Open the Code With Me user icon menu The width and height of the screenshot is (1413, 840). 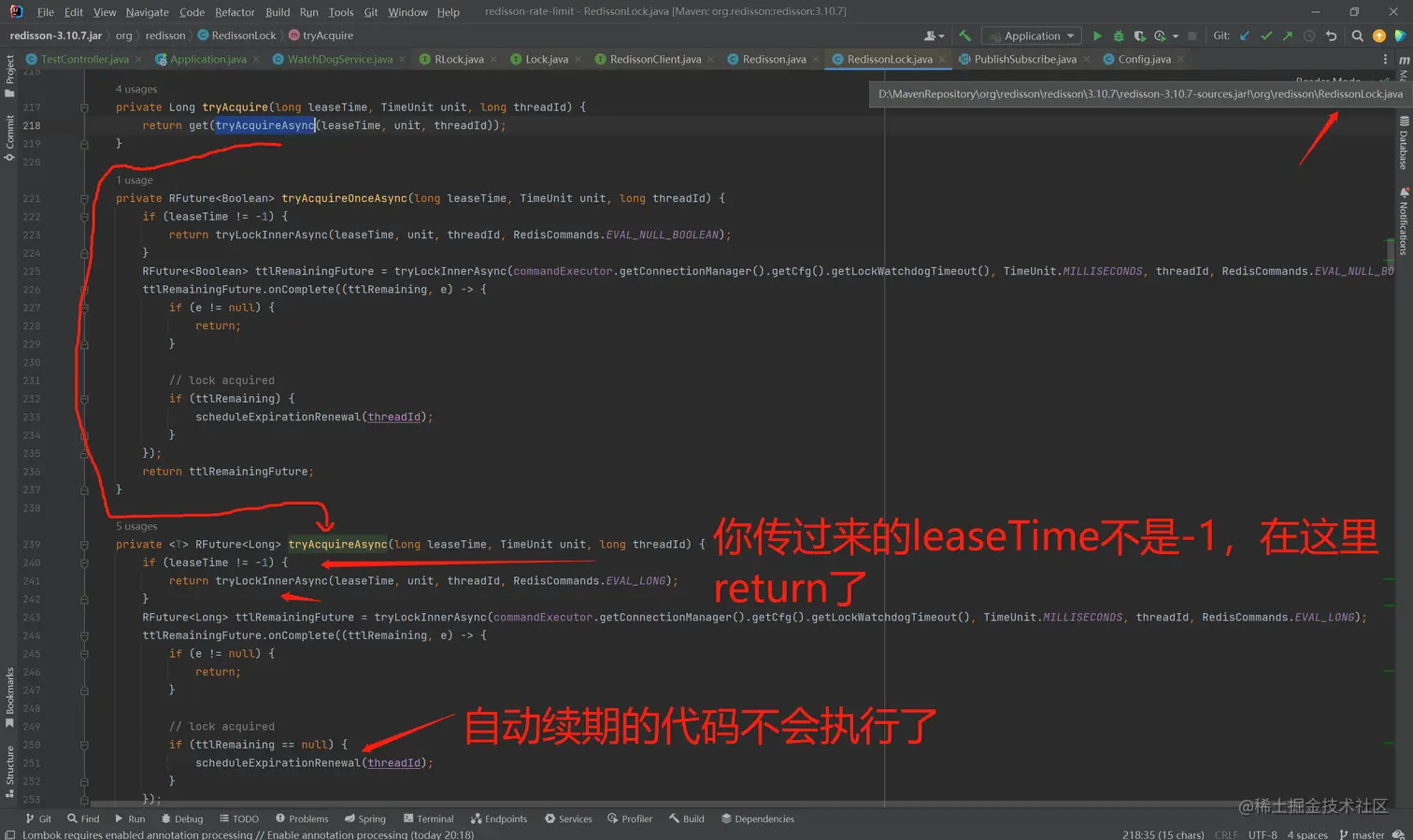click(x=934, y=36)
